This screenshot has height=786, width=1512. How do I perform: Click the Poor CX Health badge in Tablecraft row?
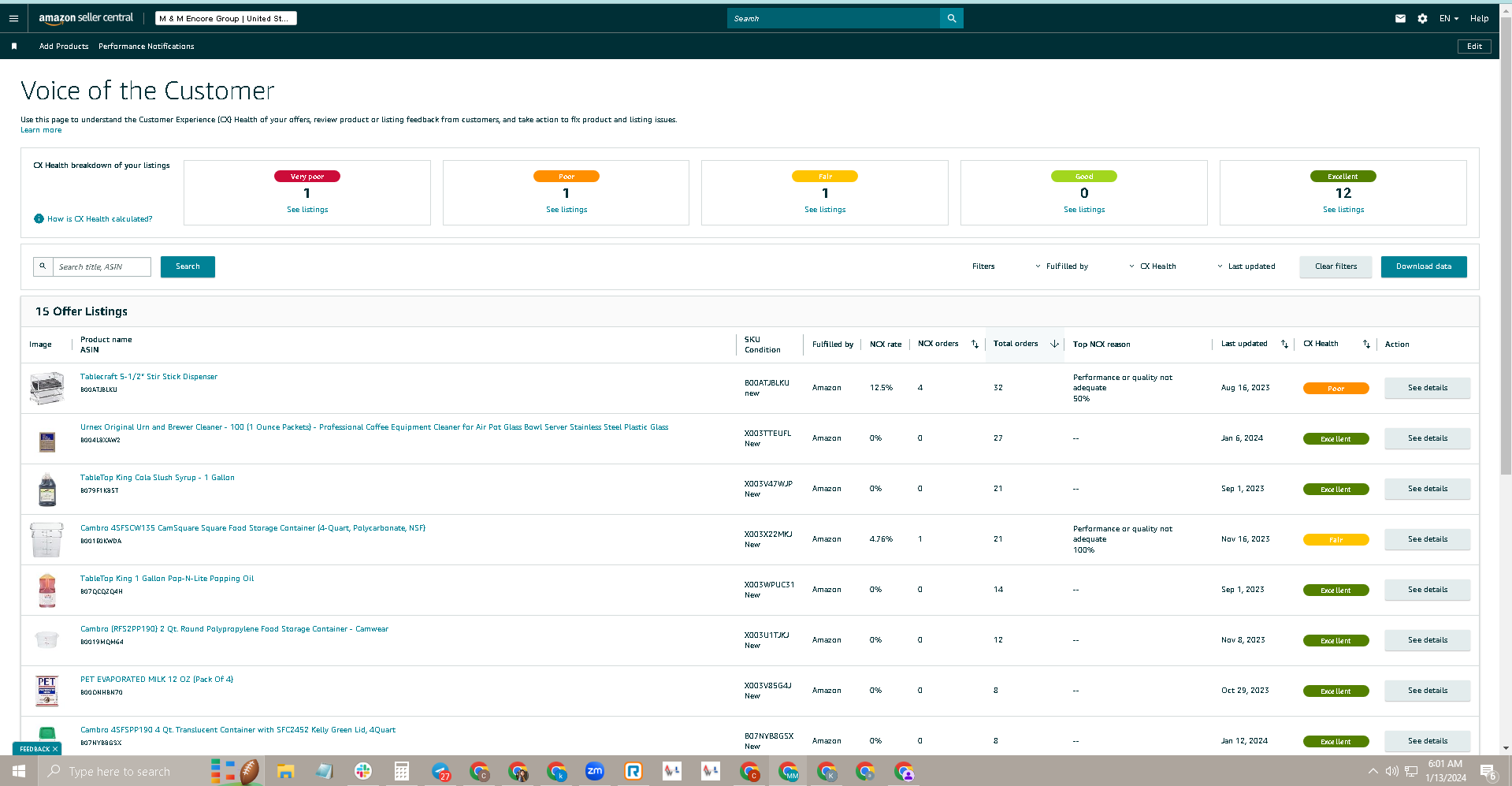pyautogui.click(x=1336, y=388)
